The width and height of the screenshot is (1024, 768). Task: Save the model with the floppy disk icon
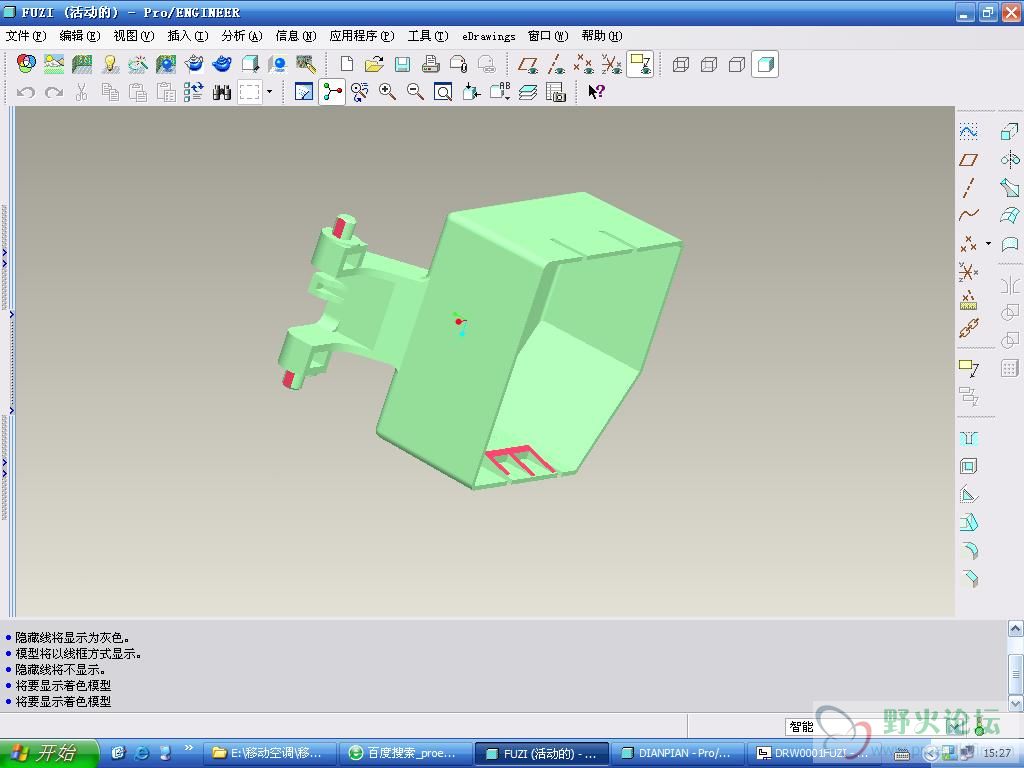click(x=403, y=64)
